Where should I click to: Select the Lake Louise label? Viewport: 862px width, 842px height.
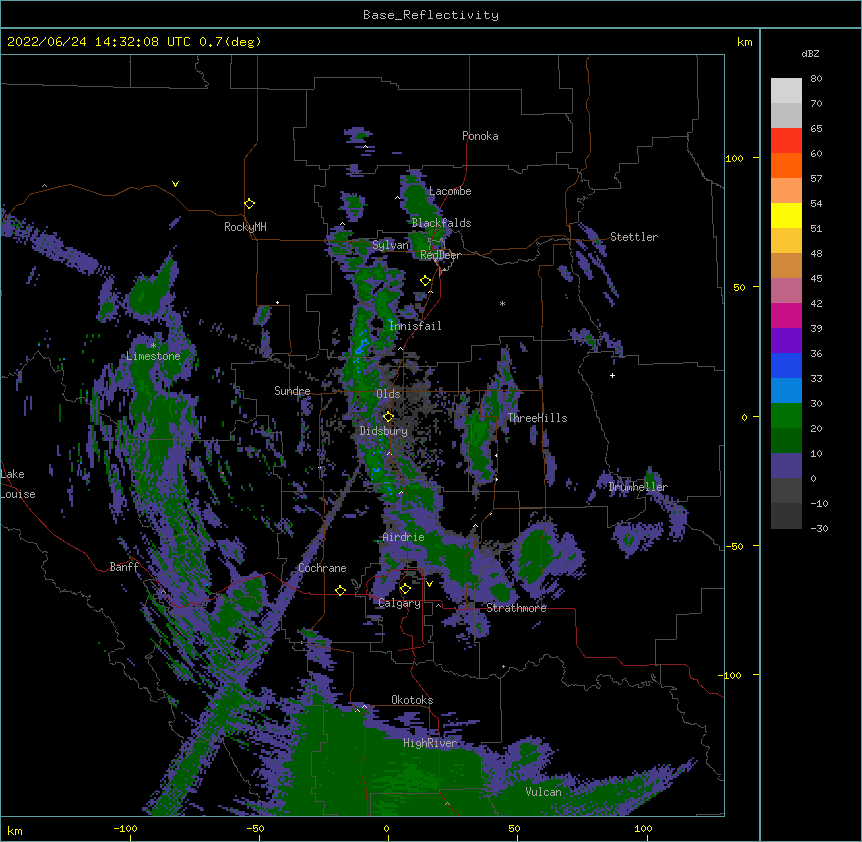(x=18, y=484)
